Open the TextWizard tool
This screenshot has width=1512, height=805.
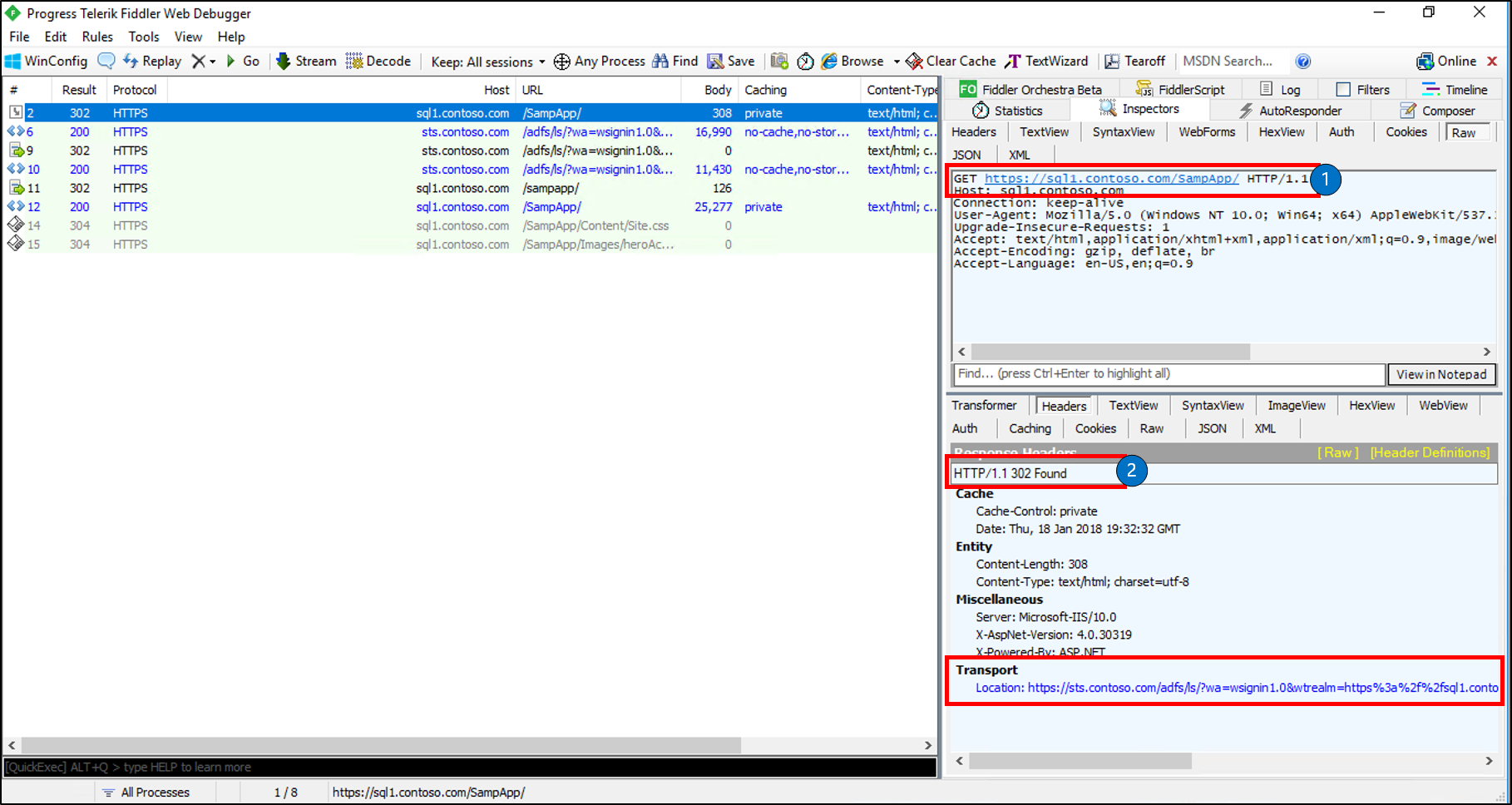tap(1046, 61)
